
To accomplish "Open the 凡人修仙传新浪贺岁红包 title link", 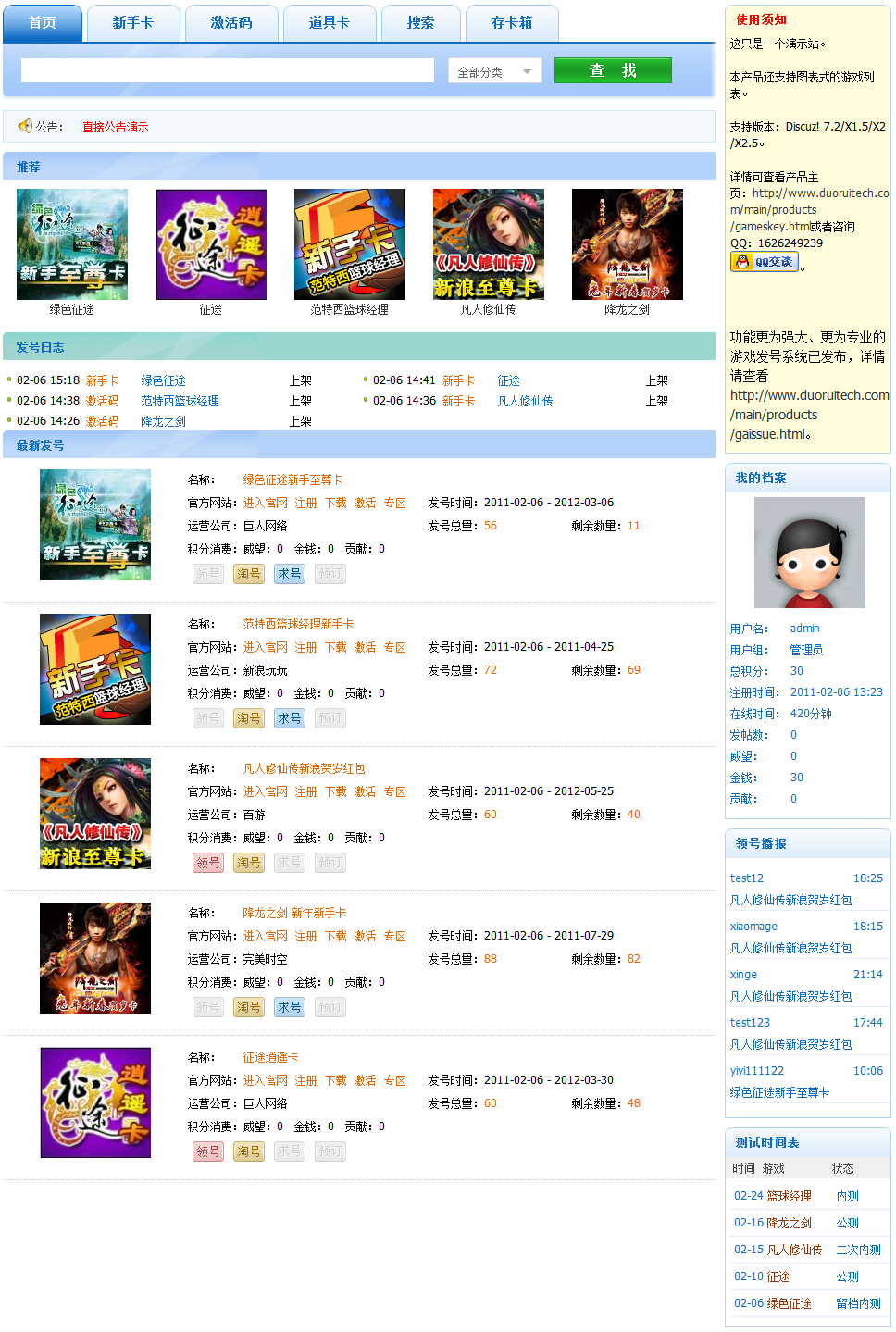I will (x=304, y=768).
